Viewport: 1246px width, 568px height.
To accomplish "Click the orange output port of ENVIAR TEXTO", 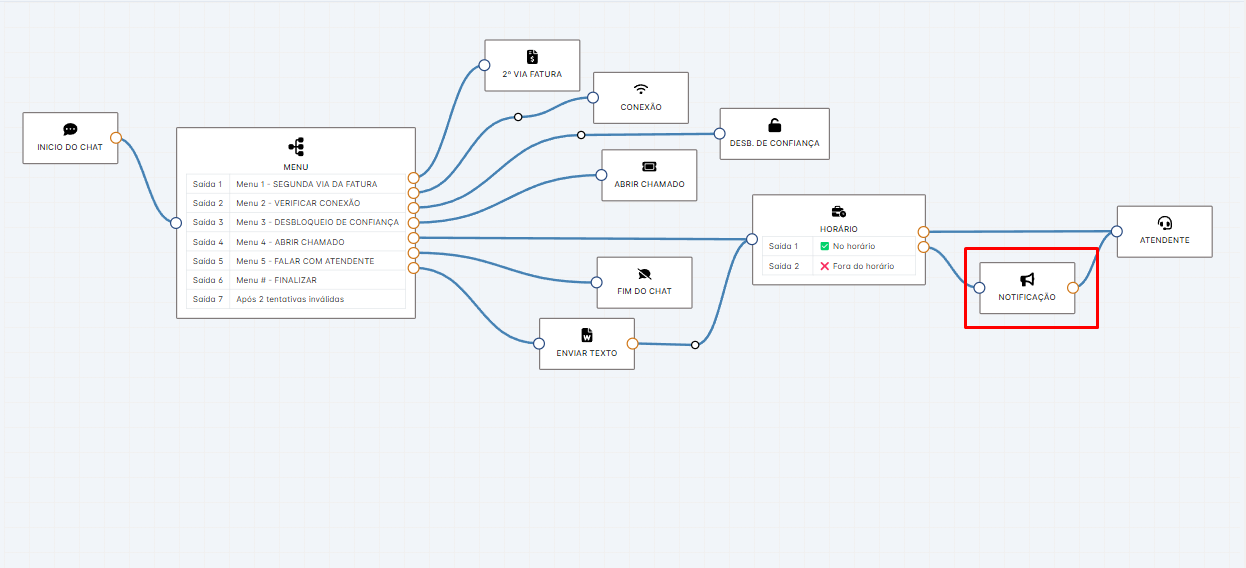I will [633, 343].
